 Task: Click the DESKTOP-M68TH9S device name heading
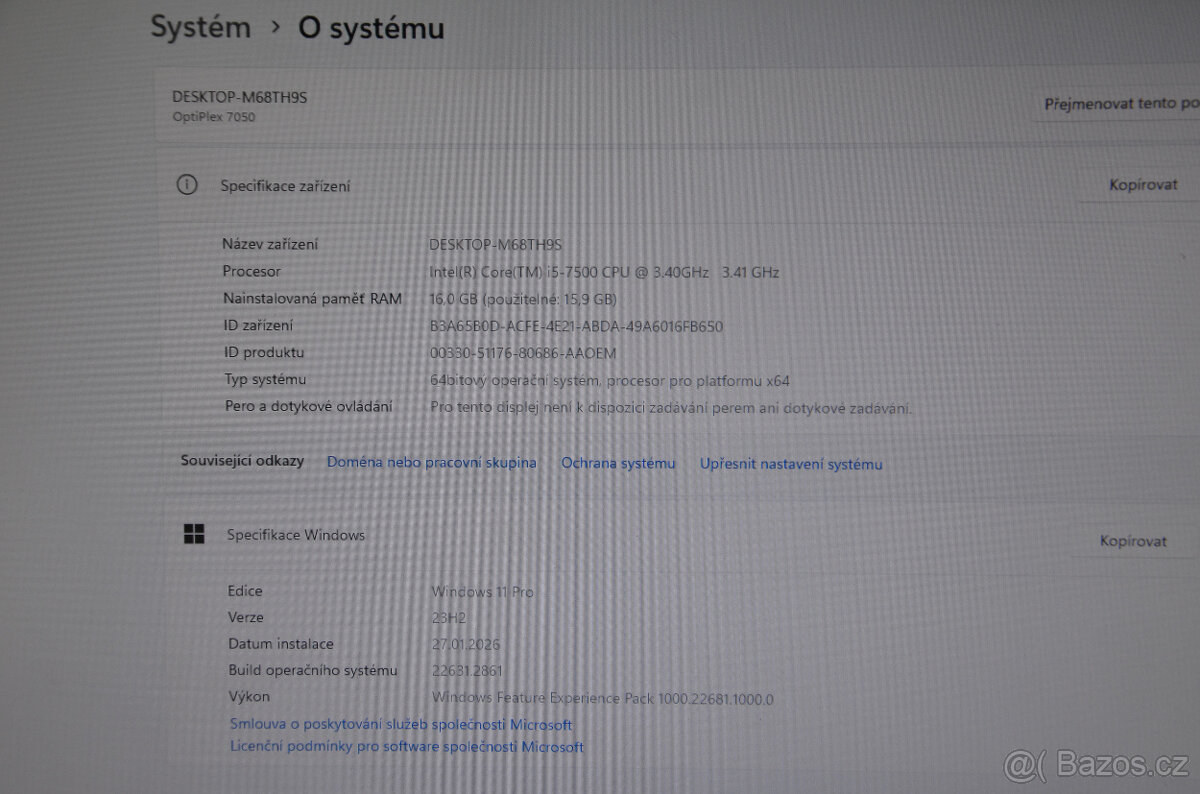239,96
